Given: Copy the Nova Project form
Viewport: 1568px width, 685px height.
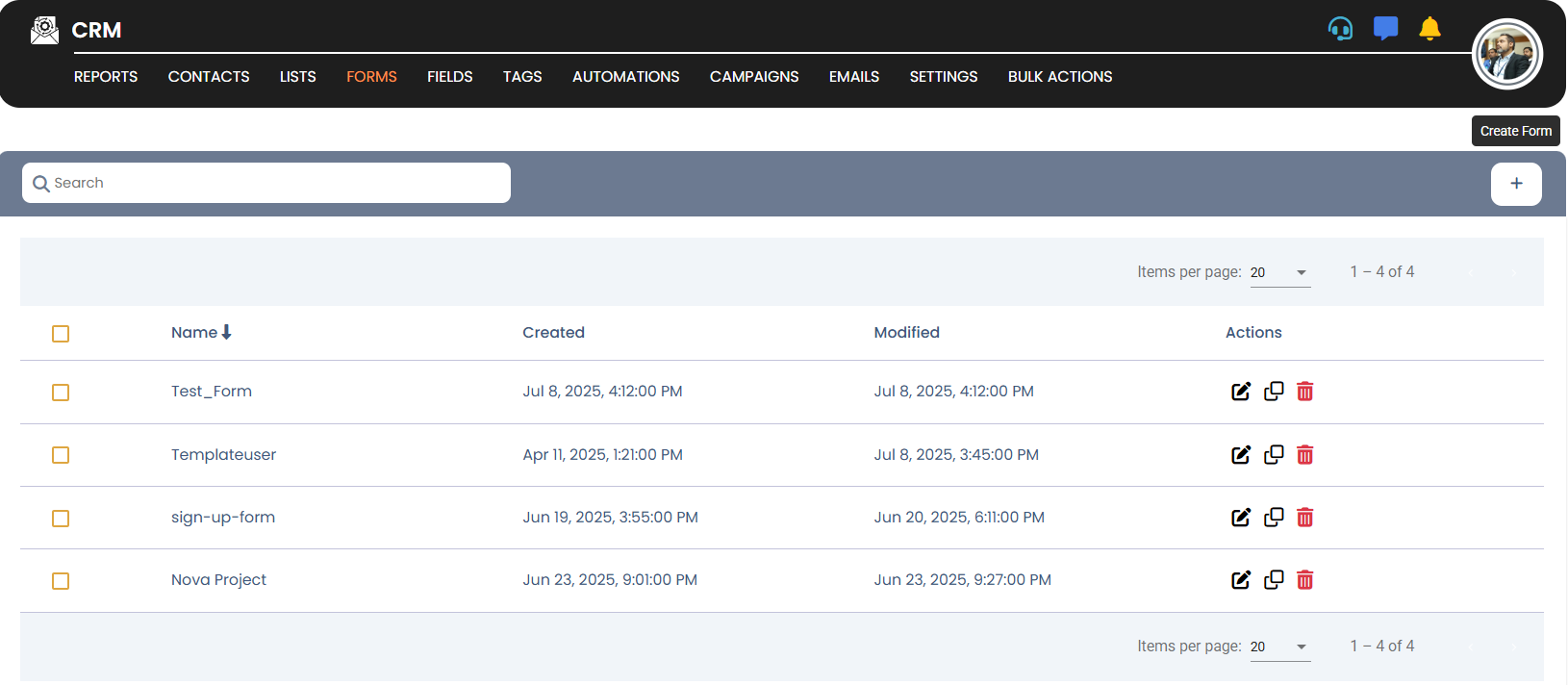Looking at the screenshot, I should tap(1274, 580).
